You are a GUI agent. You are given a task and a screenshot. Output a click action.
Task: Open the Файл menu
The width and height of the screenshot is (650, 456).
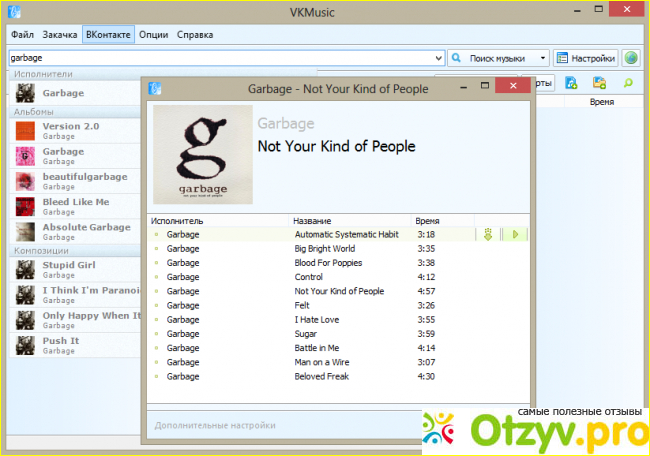22,34
